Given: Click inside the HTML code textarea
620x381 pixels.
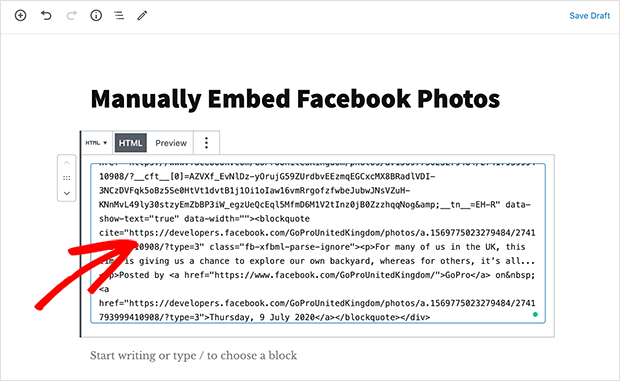Looking at the screenshot, I should pyautogui.click(x=318, y=243).
